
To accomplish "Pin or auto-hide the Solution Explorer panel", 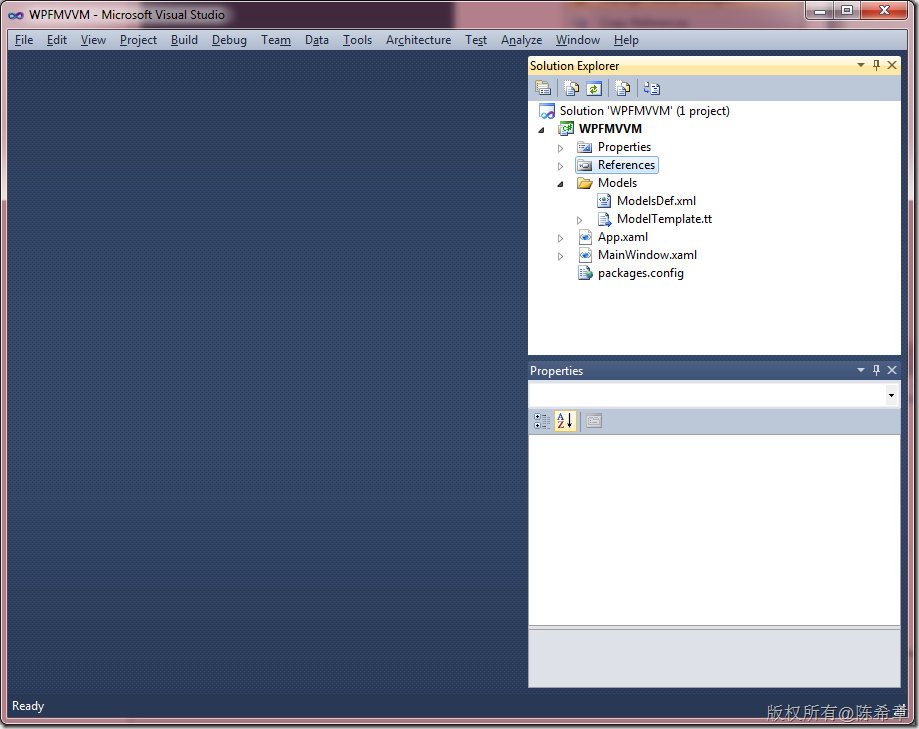I will pyautogui.click(x=876, y=65).
